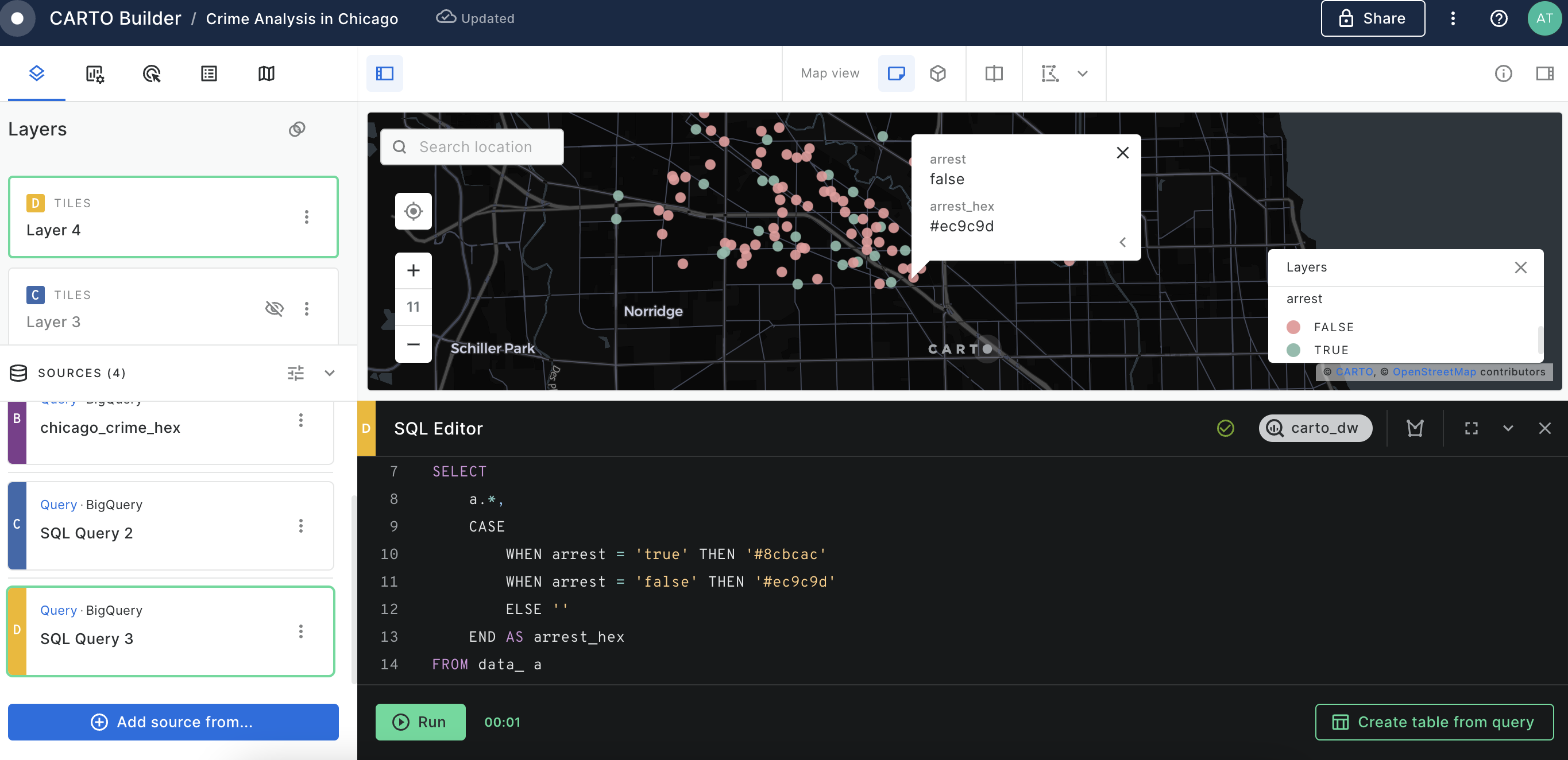Open the three-dot map options menu
1568x760 pixels.
coord(1453,18)
